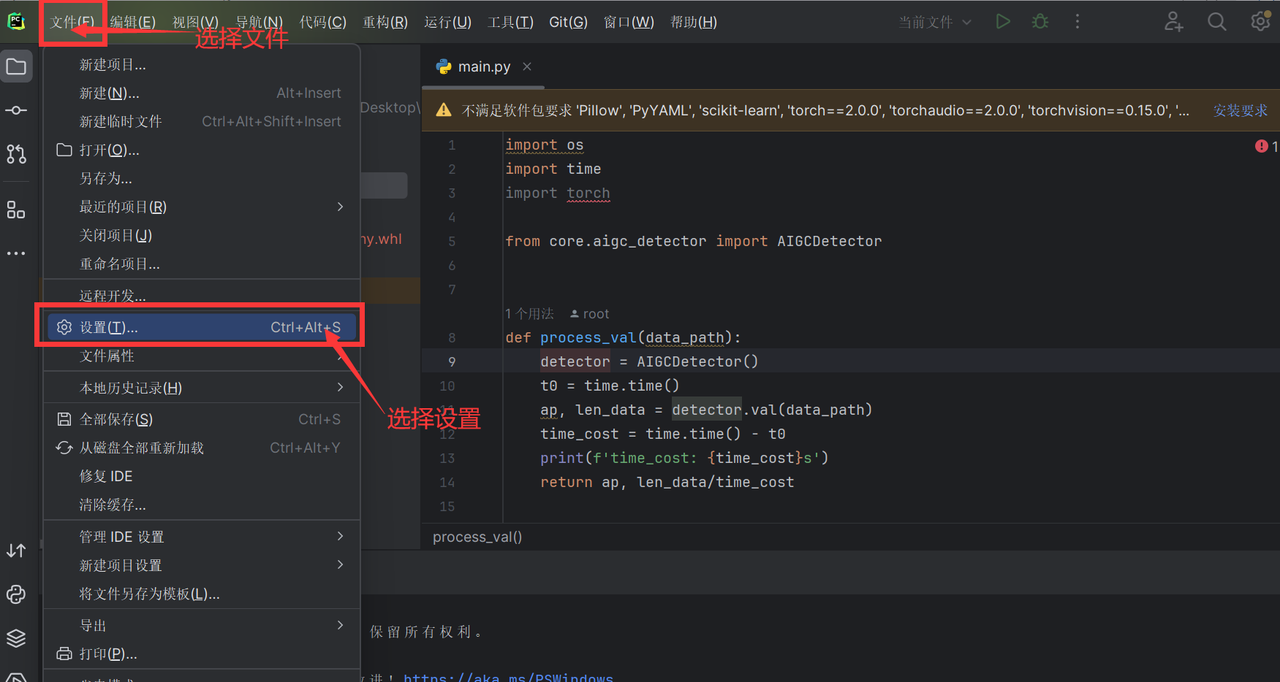Open the 帮助(H) menu
This screenshot has width=1280, height=682.
tap(693, 21)
